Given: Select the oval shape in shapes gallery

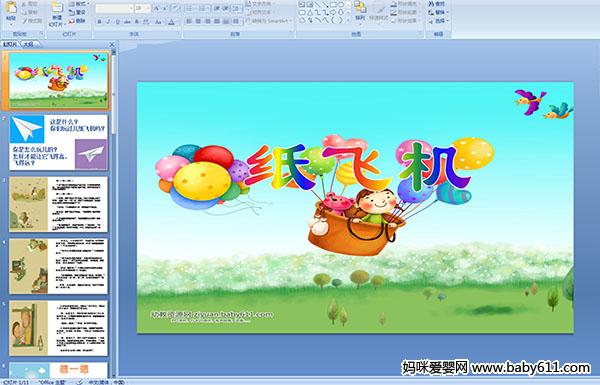Looking at the screenshot, I should coord(341,5).
